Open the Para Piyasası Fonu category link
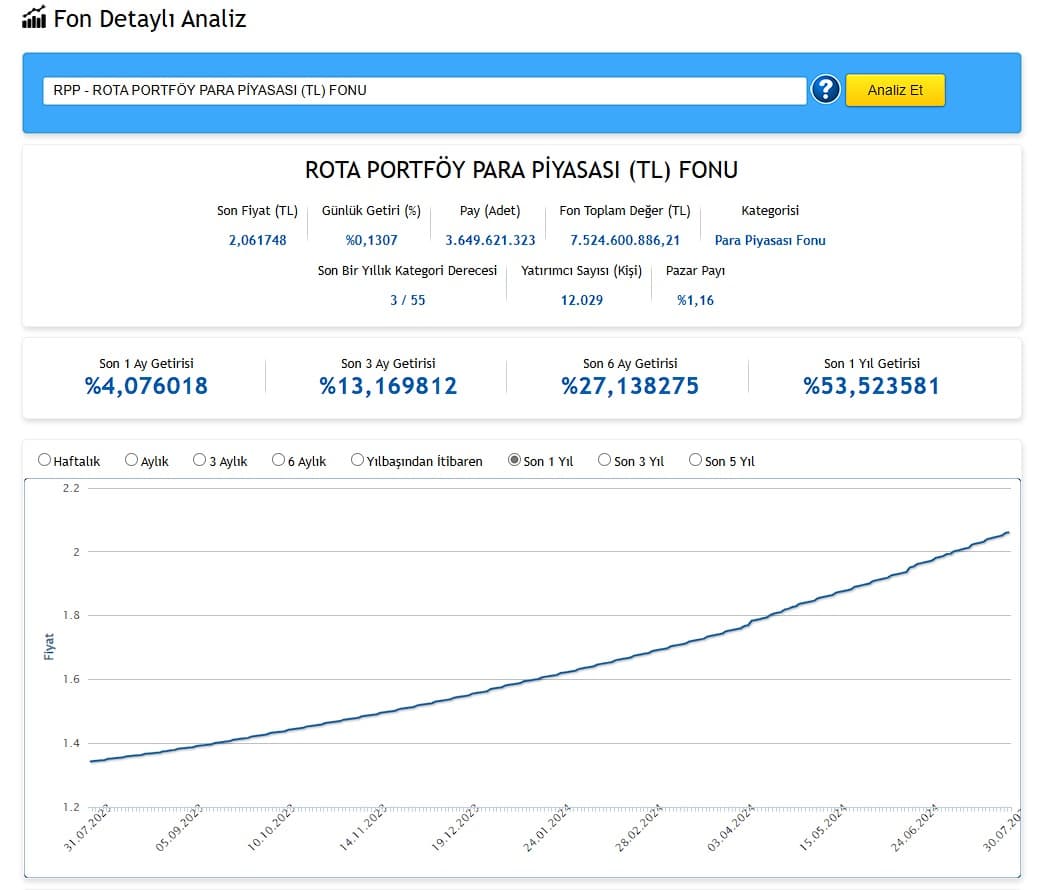Viewport: 1044px width, 890px height. [770, 240]
